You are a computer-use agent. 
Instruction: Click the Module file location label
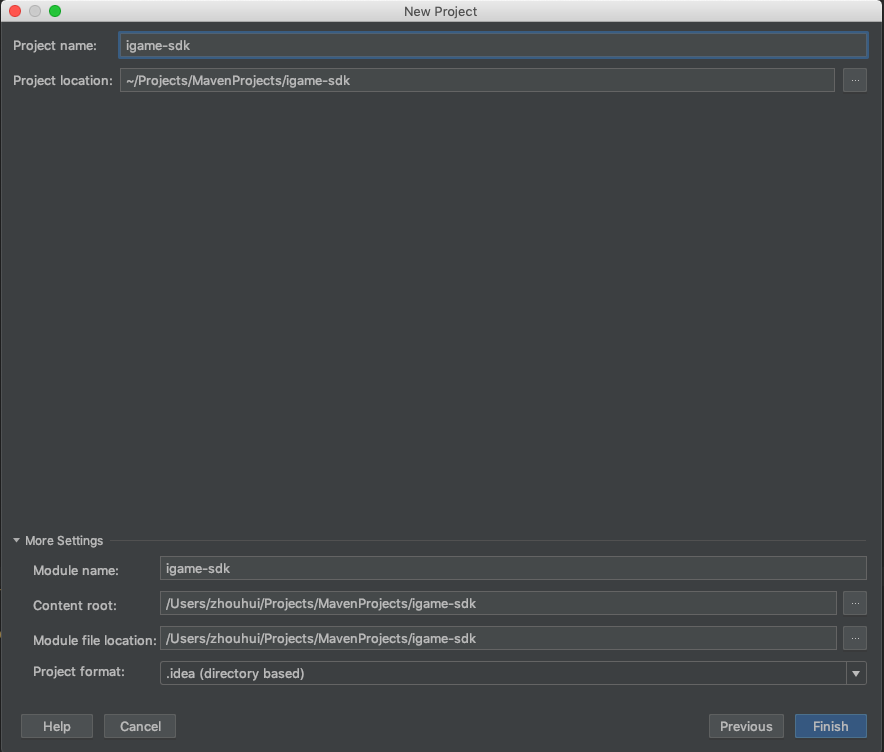click(95, 640)
